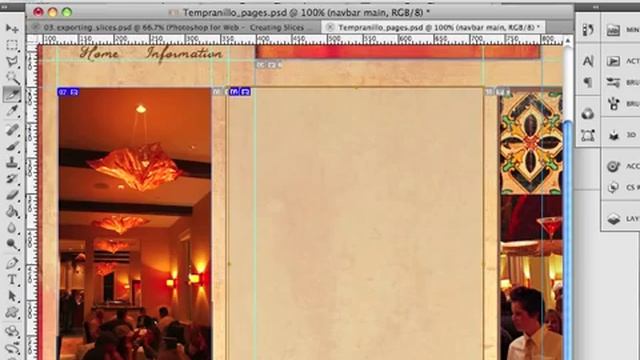Image resolution: width=640 pixels, height=360 pixels.
Task: Select the Clone Stamp tool
Action: click(12, 162)
